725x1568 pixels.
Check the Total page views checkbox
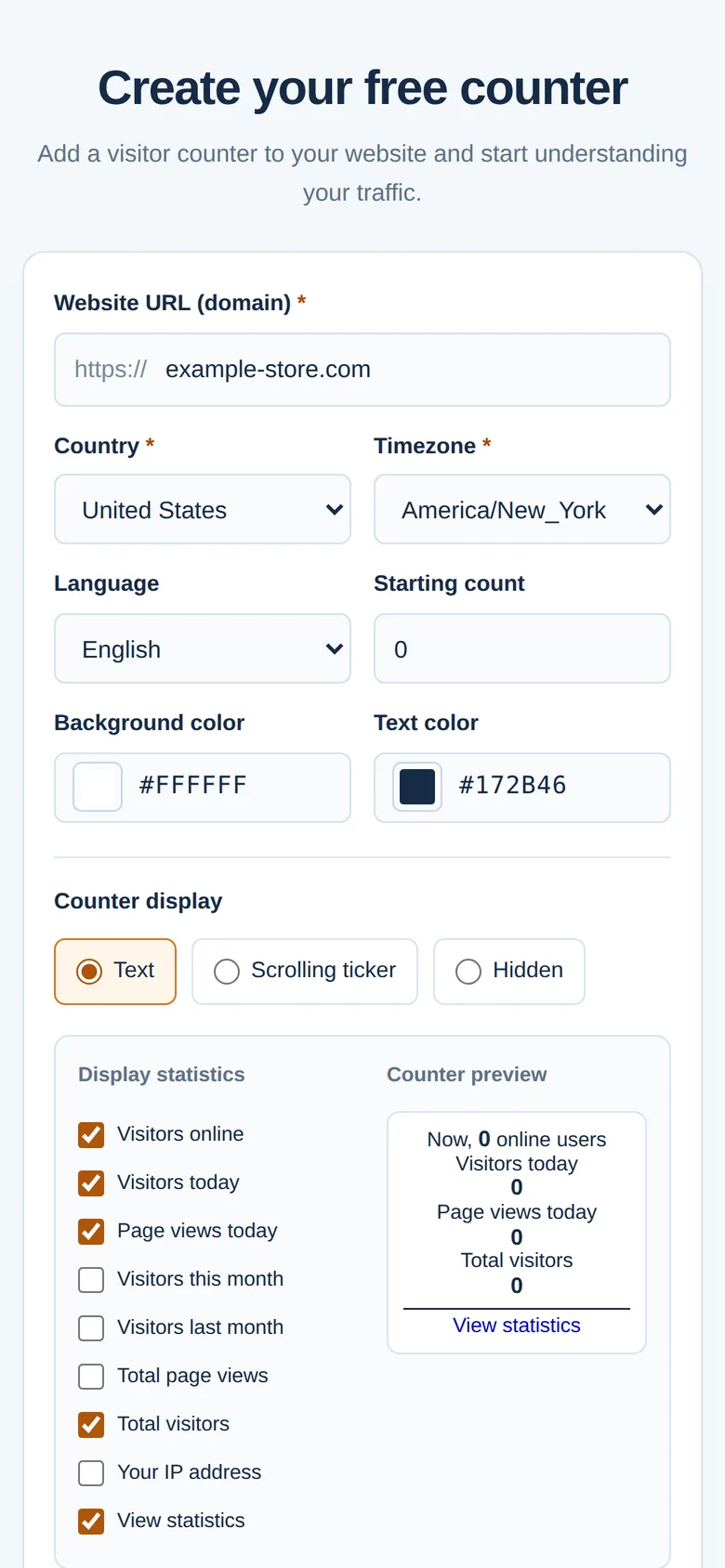[x=91, y=1377]
